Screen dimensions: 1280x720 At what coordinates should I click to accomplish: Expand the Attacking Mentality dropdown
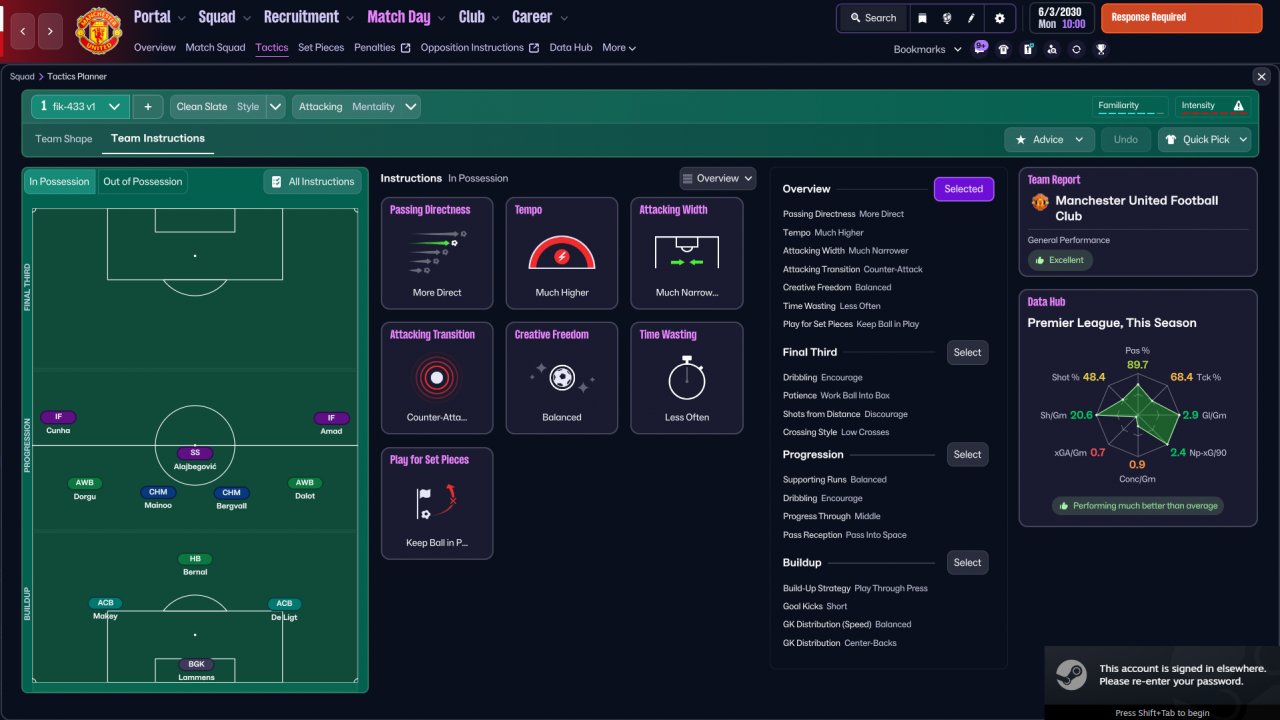point(356,107)
